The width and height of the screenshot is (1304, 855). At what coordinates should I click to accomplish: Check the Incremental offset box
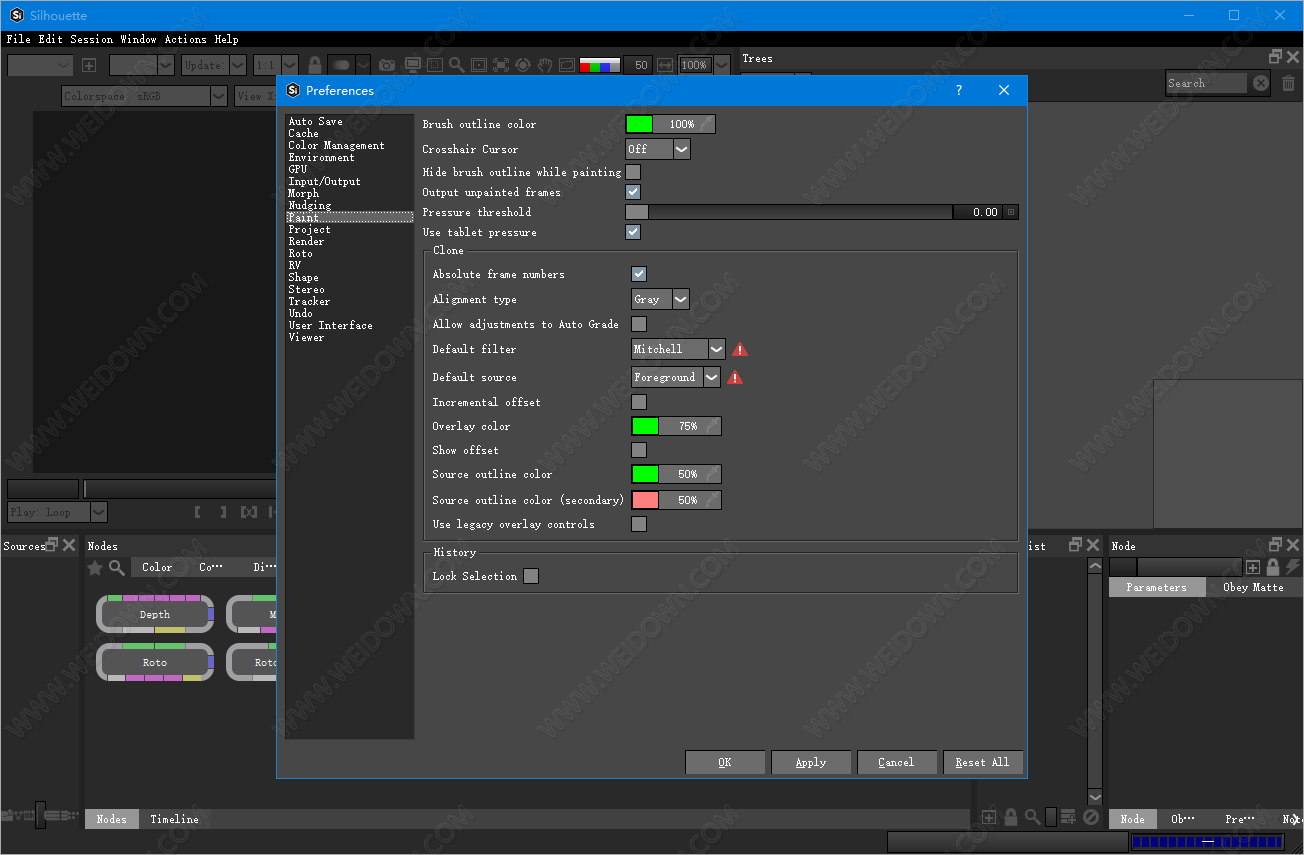(x=639, y=402)
